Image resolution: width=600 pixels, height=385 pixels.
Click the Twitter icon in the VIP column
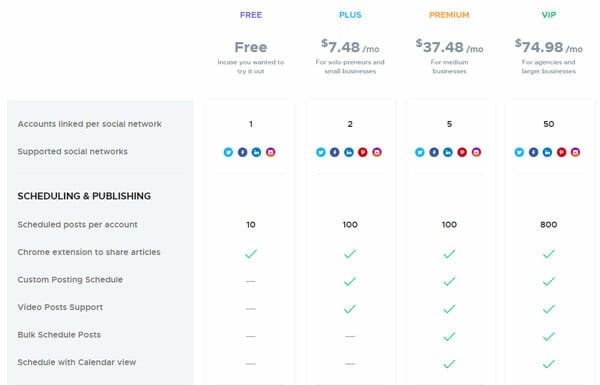519,152
